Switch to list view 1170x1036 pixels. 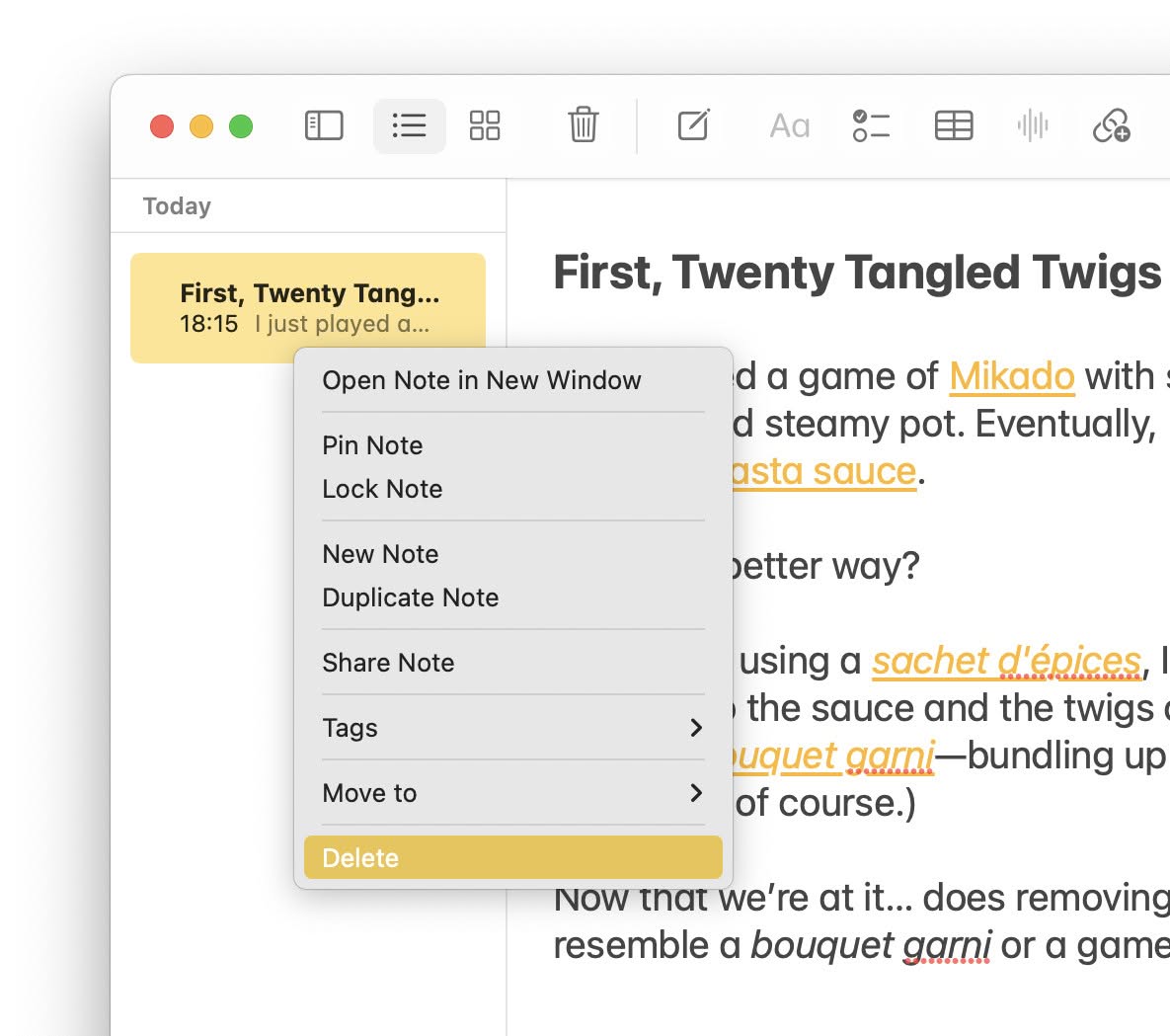tap(409, 125)
